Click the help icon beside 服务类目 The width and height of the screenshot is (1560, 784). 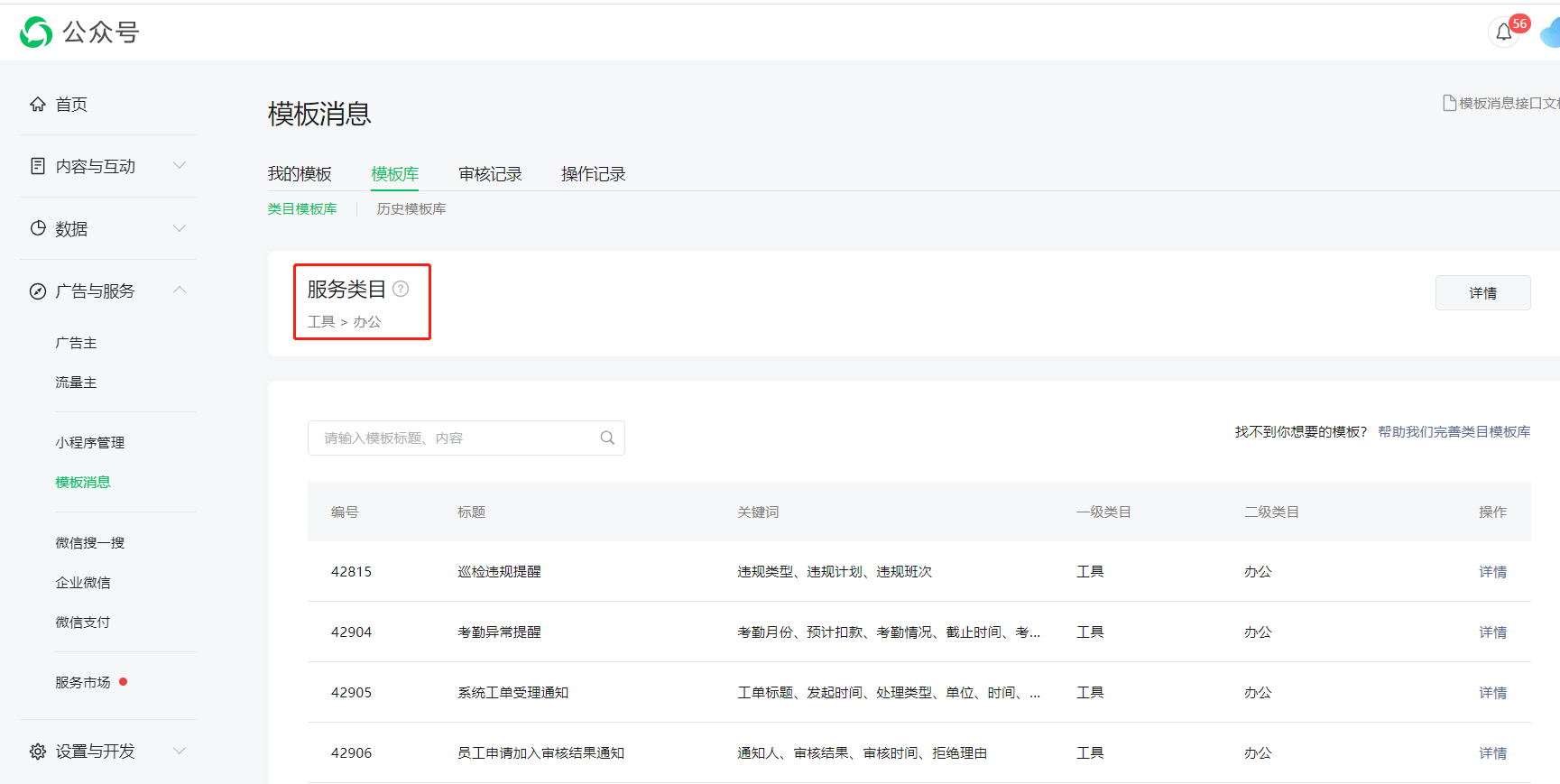[401, 289]
